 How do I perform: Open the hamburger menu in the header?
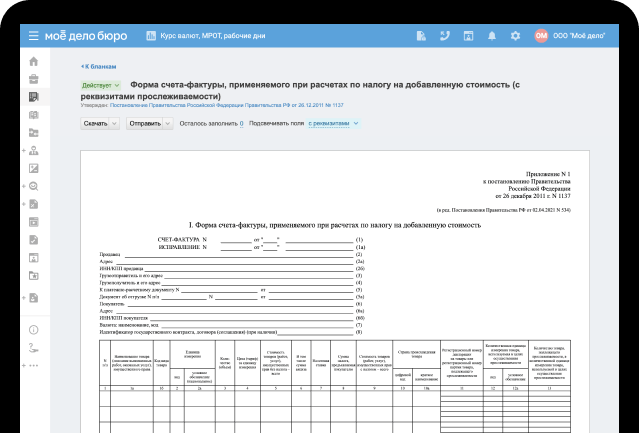(x=33, y=36)
